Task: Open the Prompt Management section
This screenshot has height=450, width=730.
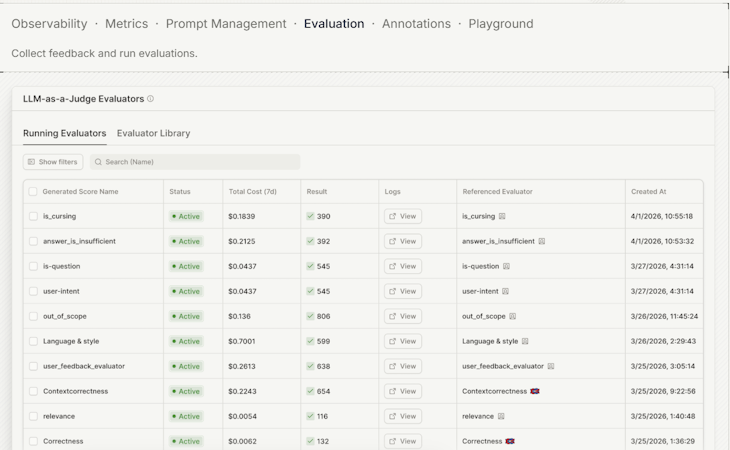Action: (x=226, y=24)
